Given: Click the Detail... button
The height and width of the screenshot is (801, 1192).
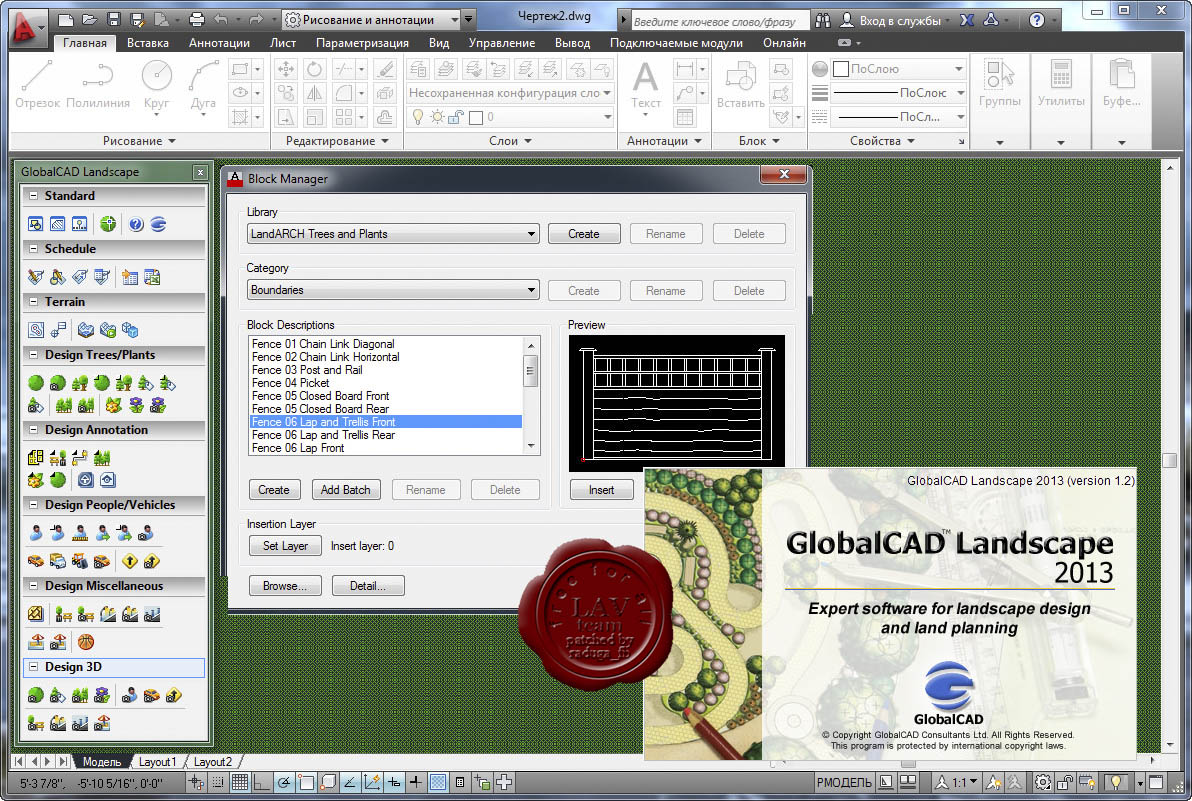Looking at the screenshot, I should tap(368, 586).
